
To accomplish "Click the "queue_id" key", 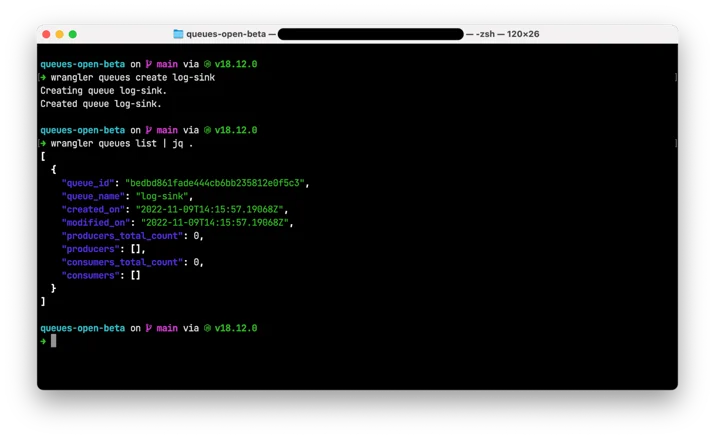I will click(88, 183).
